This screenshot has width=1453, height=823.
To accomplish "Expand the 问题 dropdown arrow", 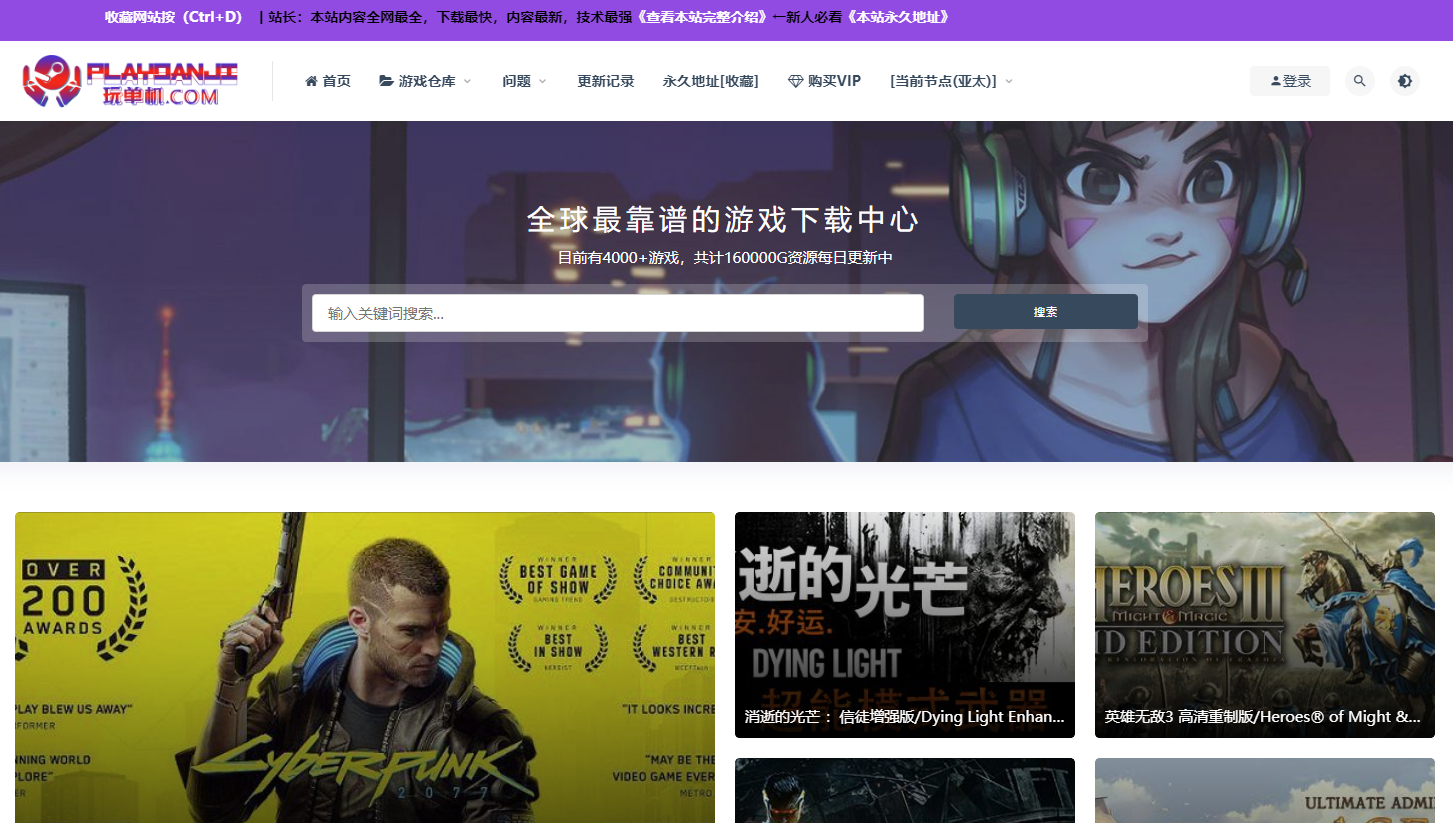I will [543, 82].
